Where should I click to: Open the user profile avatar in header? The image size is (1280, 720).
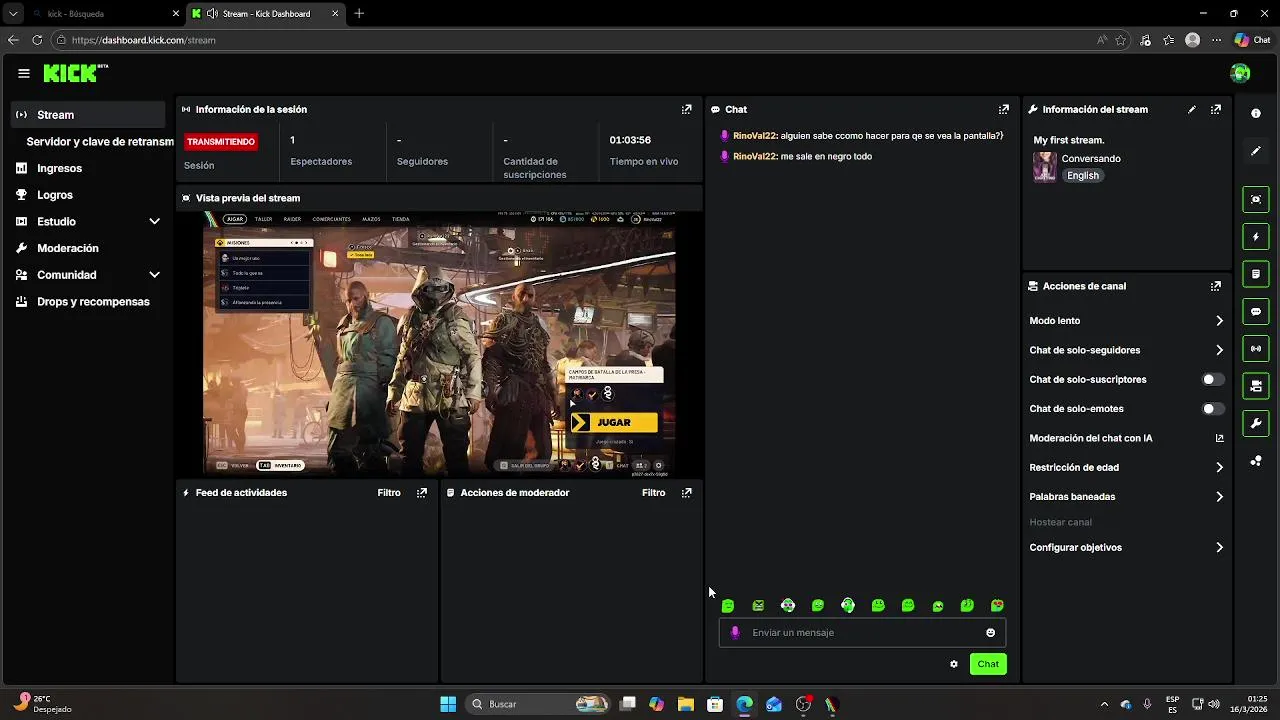click(x=1240, y=73)
